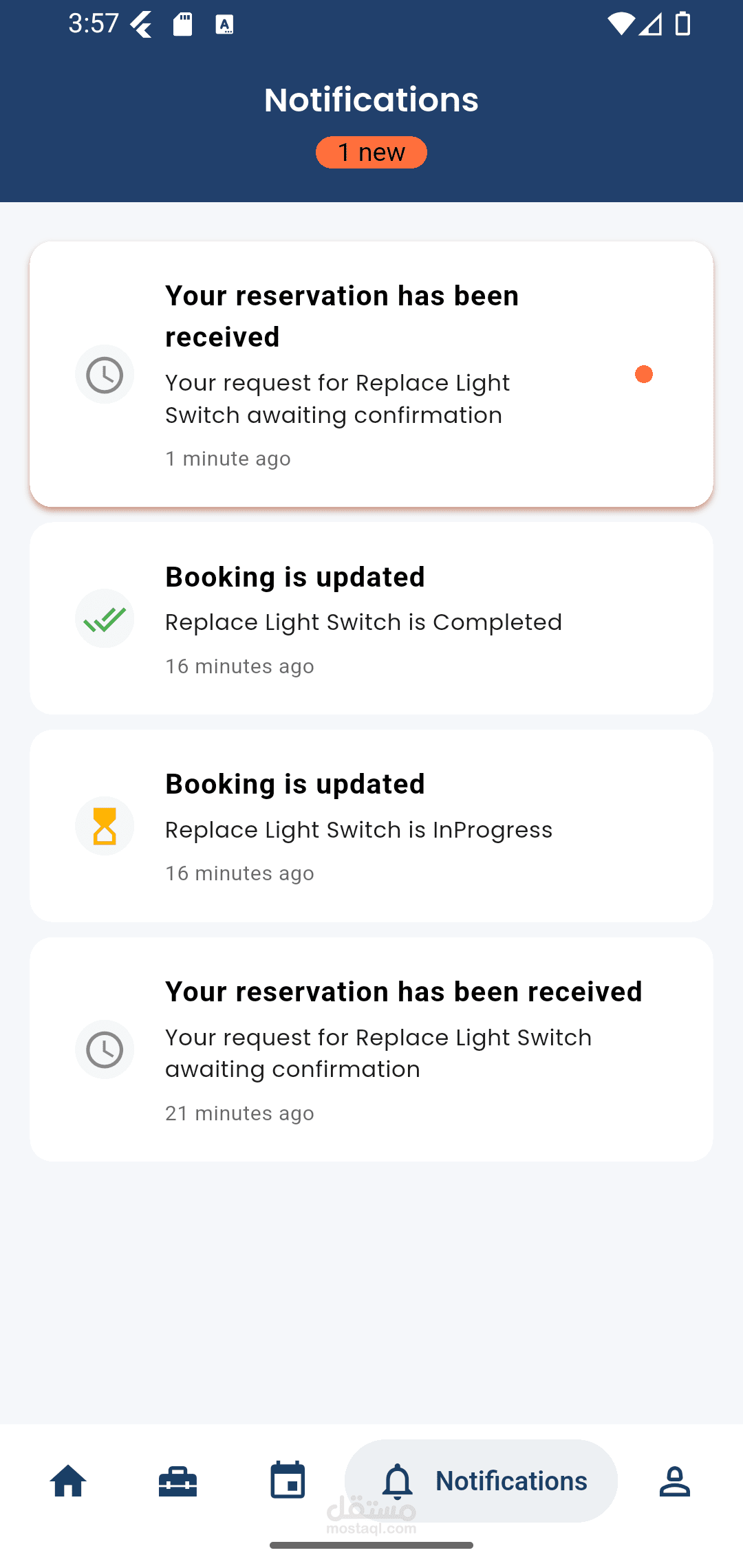The width and height of the screenshot is (743, 1568).
Task: Click the Notifications page title
Action: point(371,100)
